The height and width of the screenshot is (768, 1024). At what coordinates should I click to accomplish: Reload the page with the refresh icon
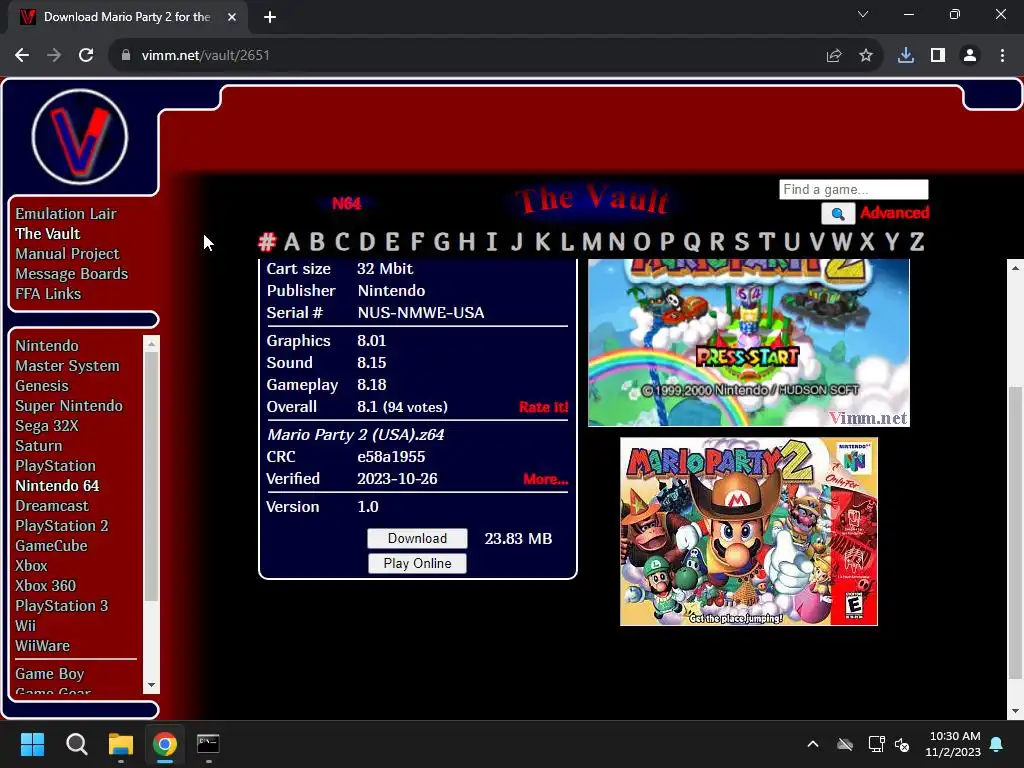click(x=86, y=56)
